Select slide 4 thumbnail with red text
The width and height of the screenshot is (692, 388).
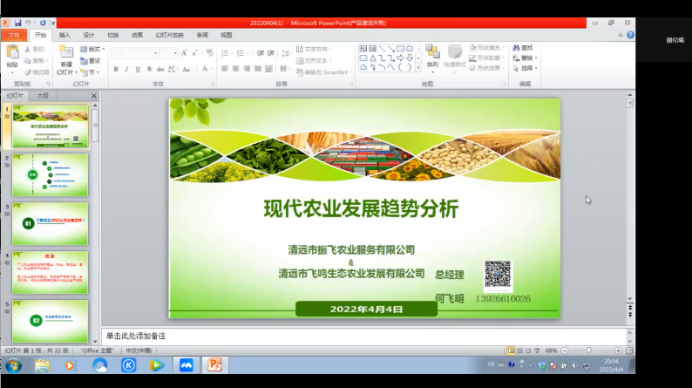click(x=50, y=272)
